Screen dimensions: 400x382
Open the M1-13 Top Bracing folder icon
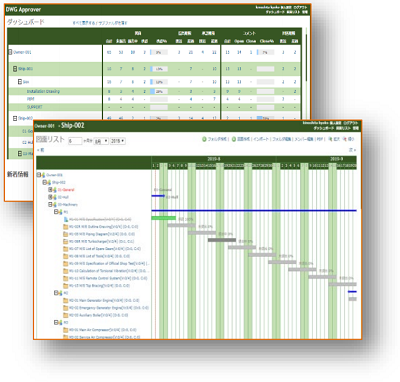pos(66,286)
